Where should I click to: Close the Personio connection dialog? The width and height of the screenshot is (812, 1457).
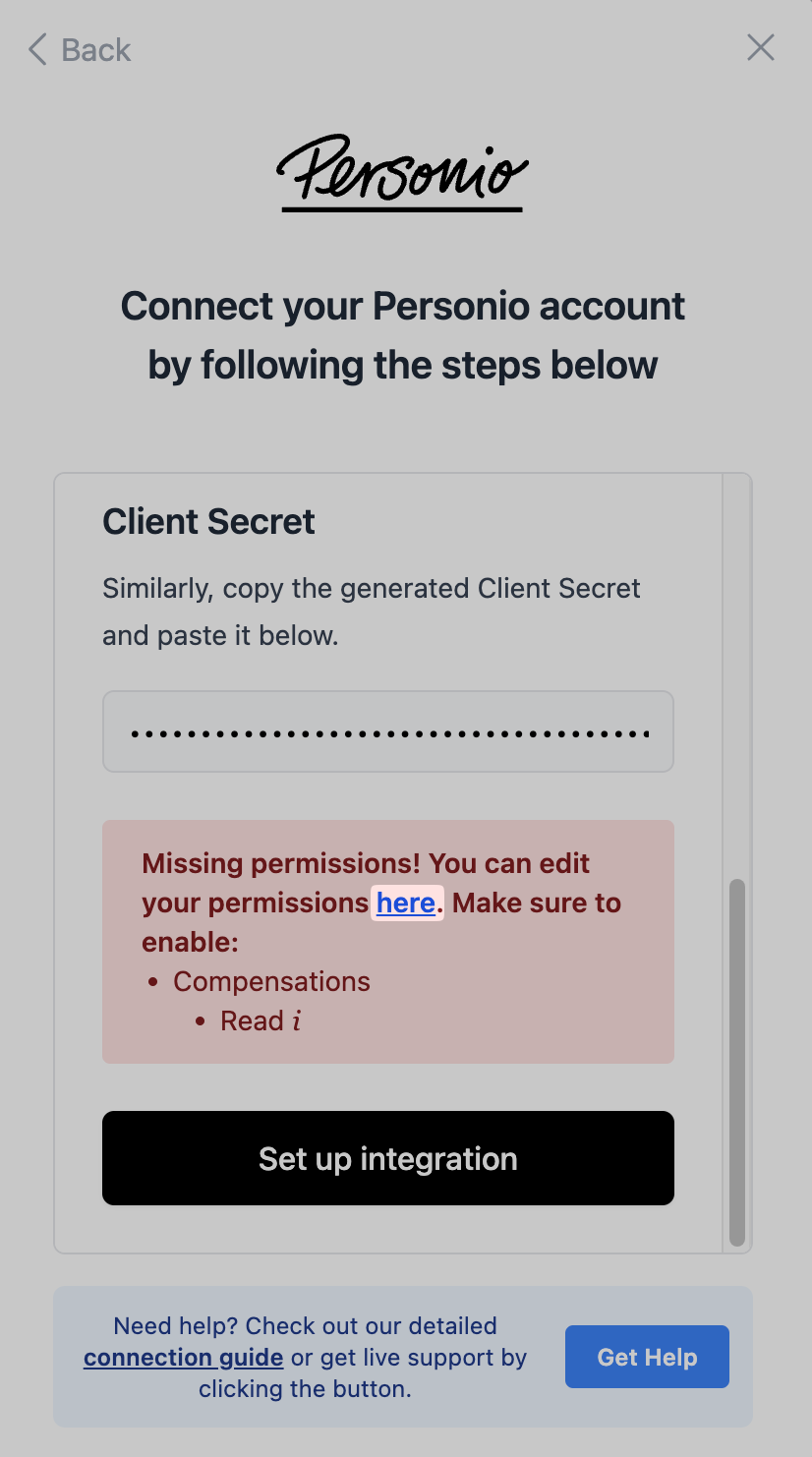point(761,47)
